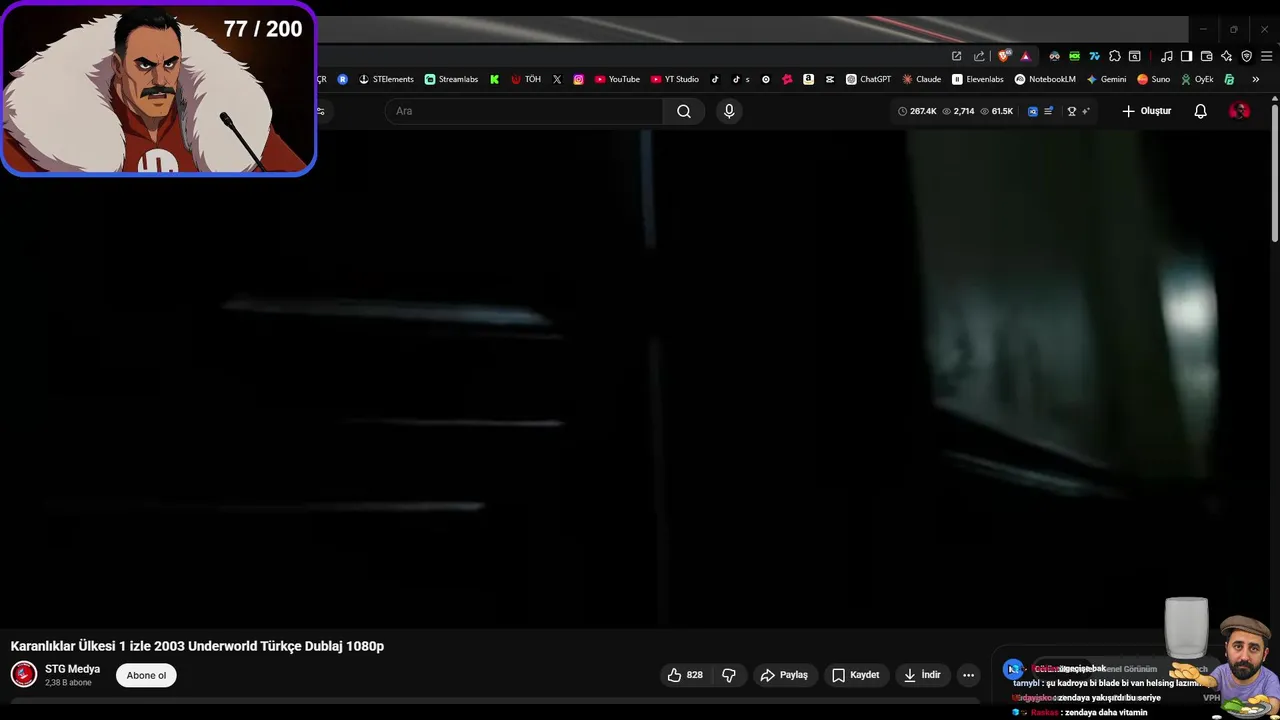This screenshot has width=1280, height=720.
Task: Click the guide menu icon left of search
Action: (x=320, y=111)
